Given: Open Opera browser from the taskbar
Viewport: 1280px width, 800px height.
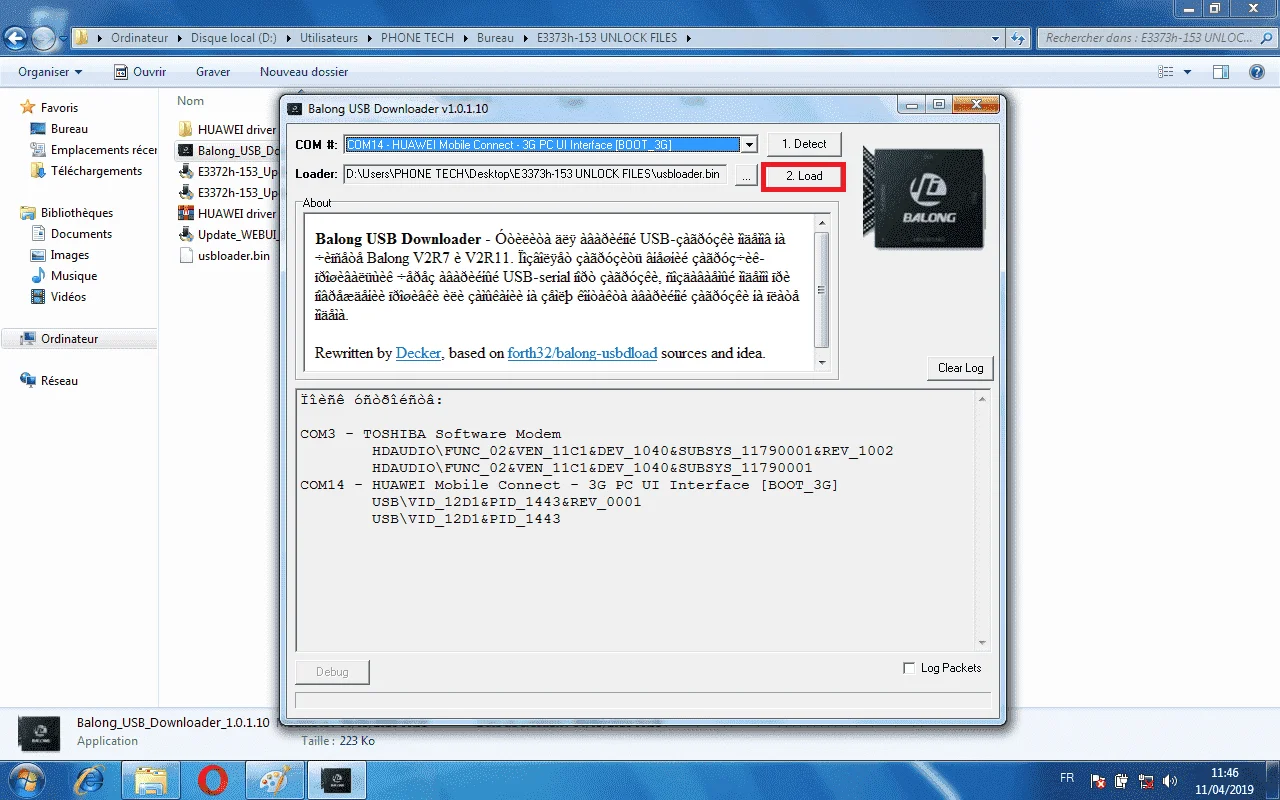Looking at the screenshot, I should point(213,779).
